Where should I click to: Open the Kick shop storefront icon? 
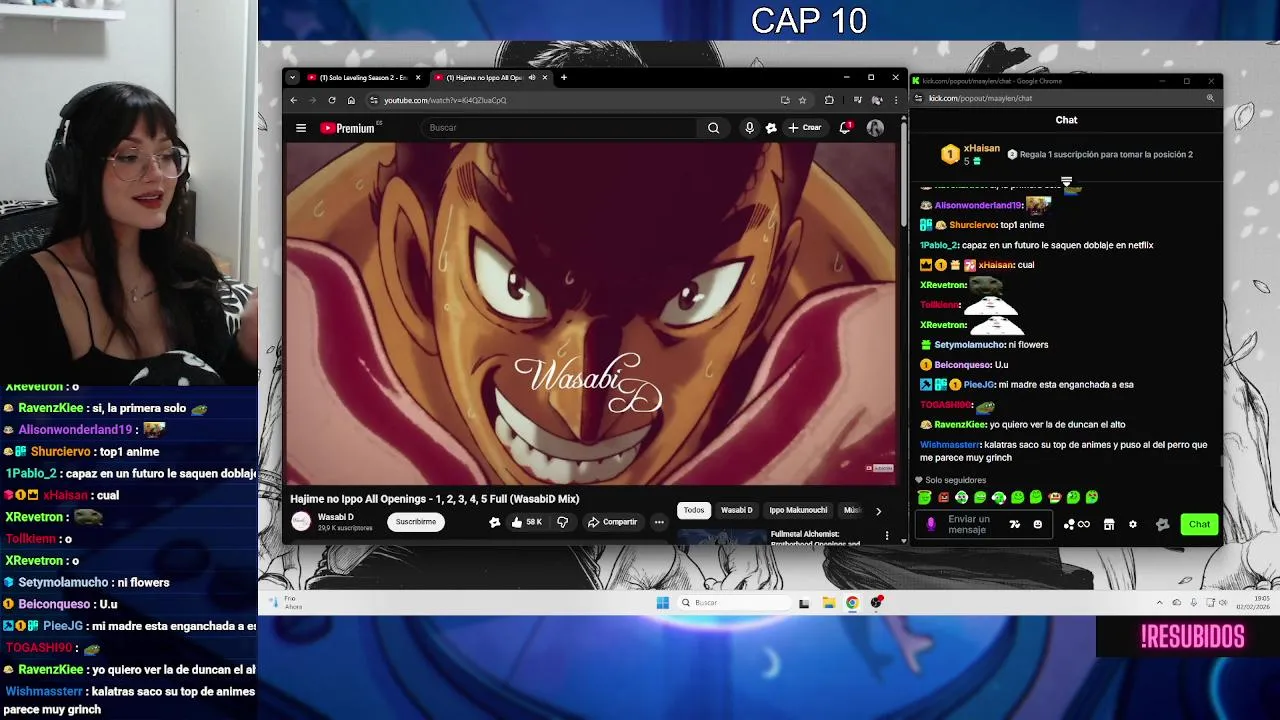point(1109,525)
